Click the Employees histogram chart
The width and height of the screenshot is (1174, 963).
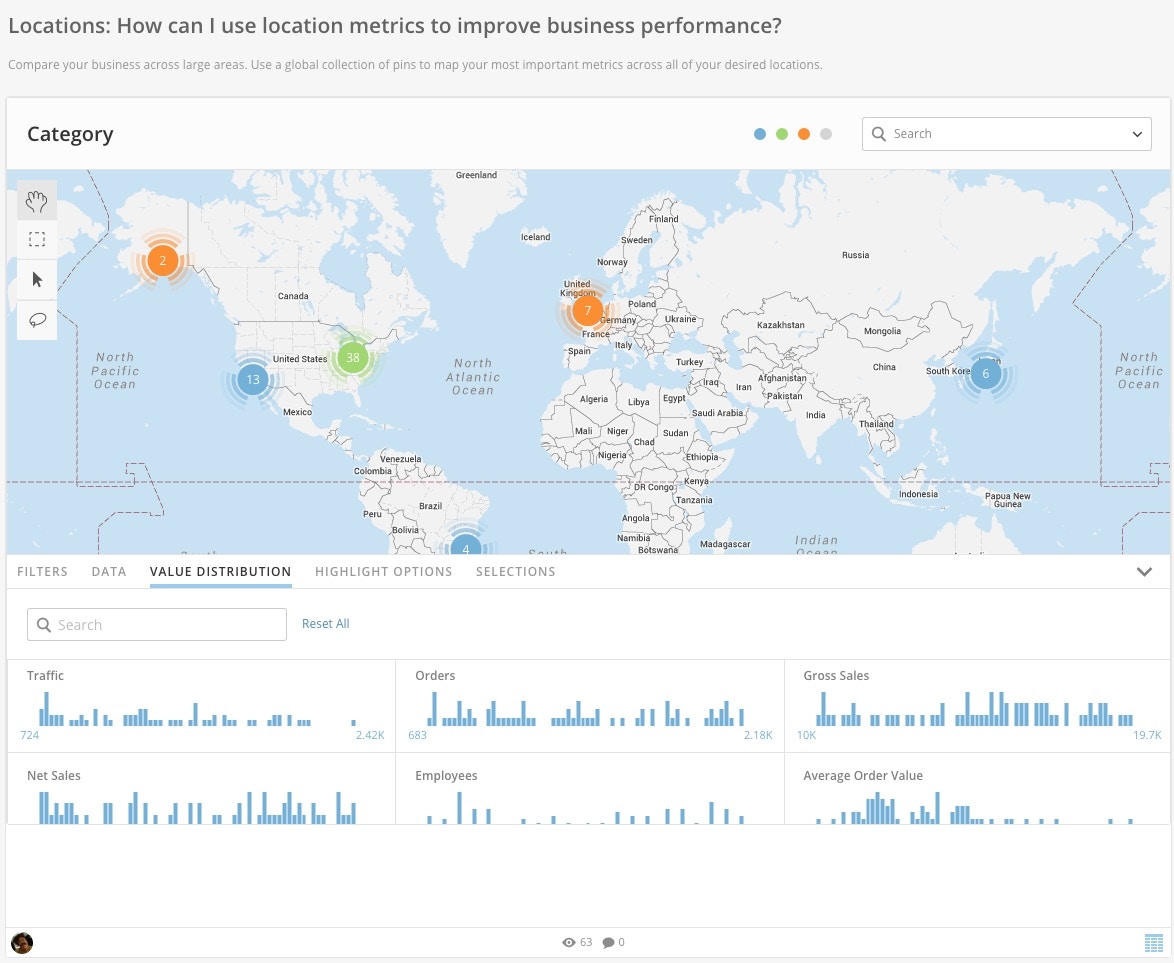[x=586, y=807]
